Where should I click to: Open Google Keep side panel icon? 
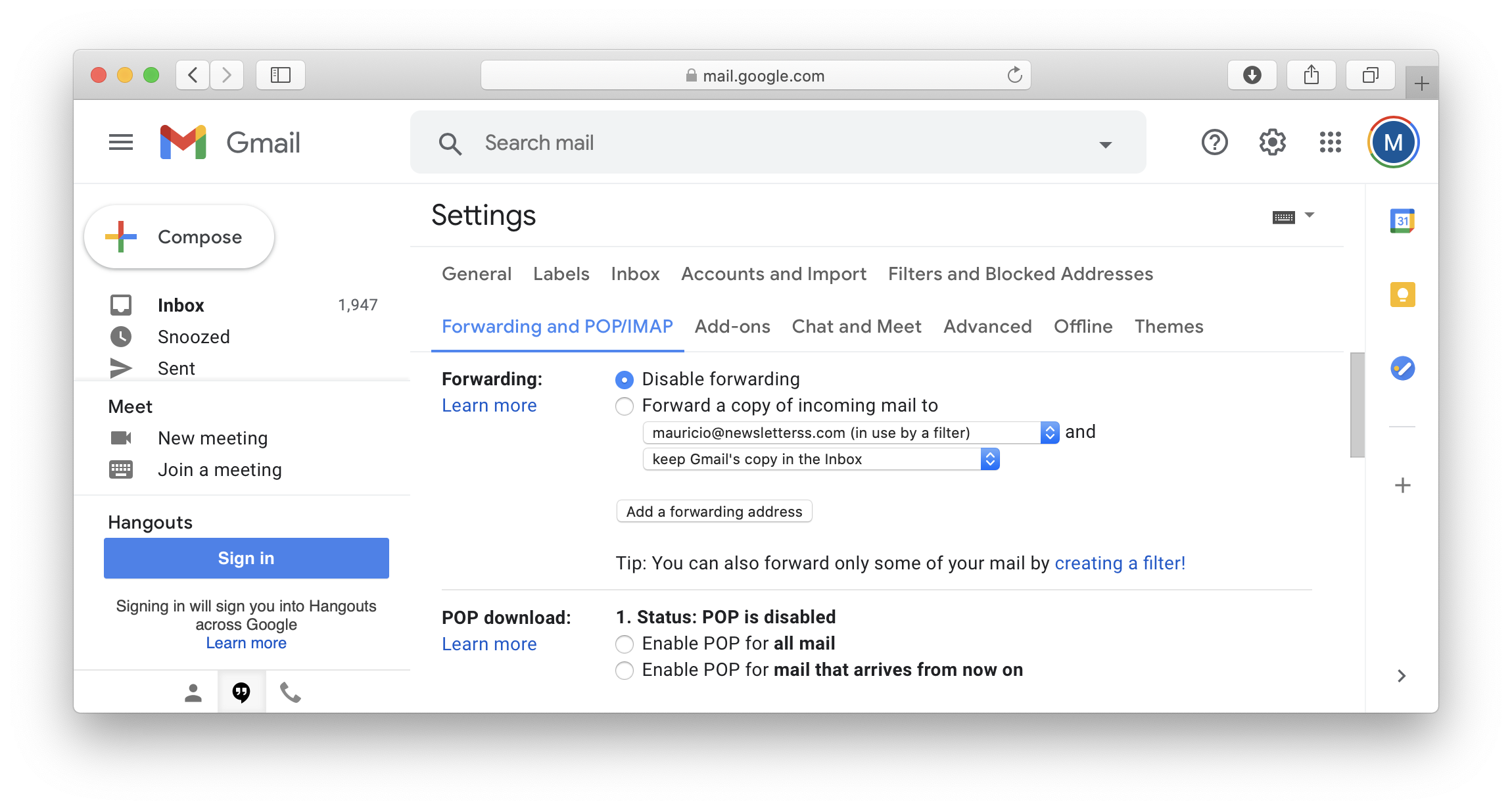[x=1402, y=295]
